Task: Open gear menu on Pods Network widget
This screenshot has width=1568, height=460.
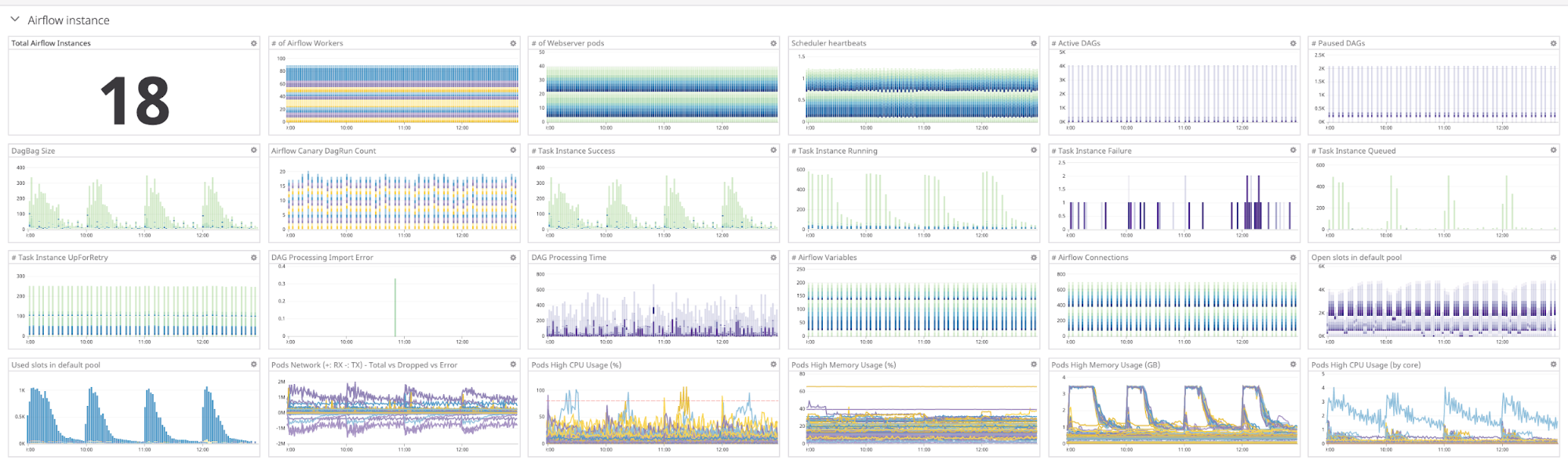Action: click(x=513, y=364)
